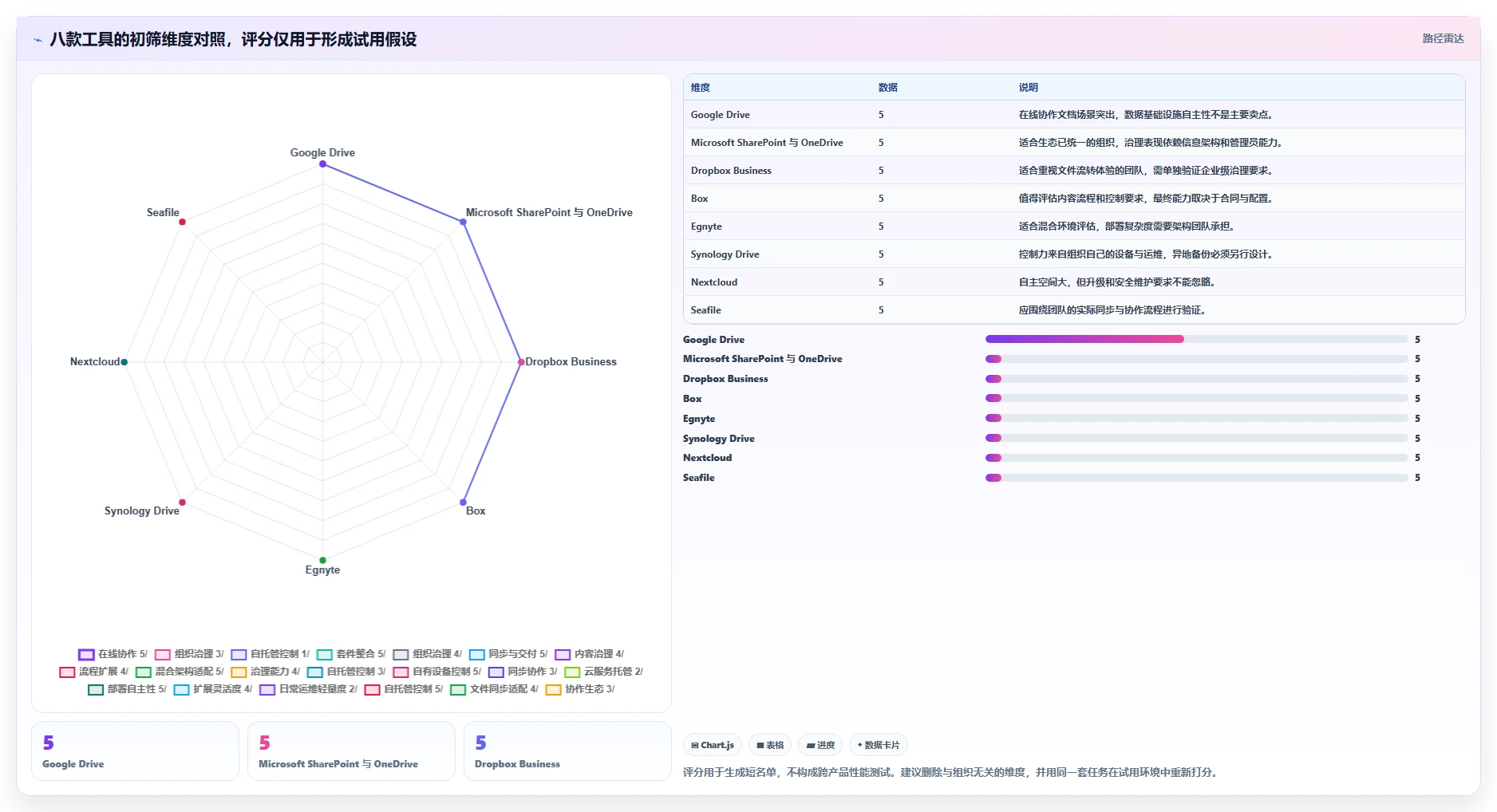Click the 说明 column header
This screenshot has height=812, width=1497.
pyautogui.click(x=1028, y=88)
